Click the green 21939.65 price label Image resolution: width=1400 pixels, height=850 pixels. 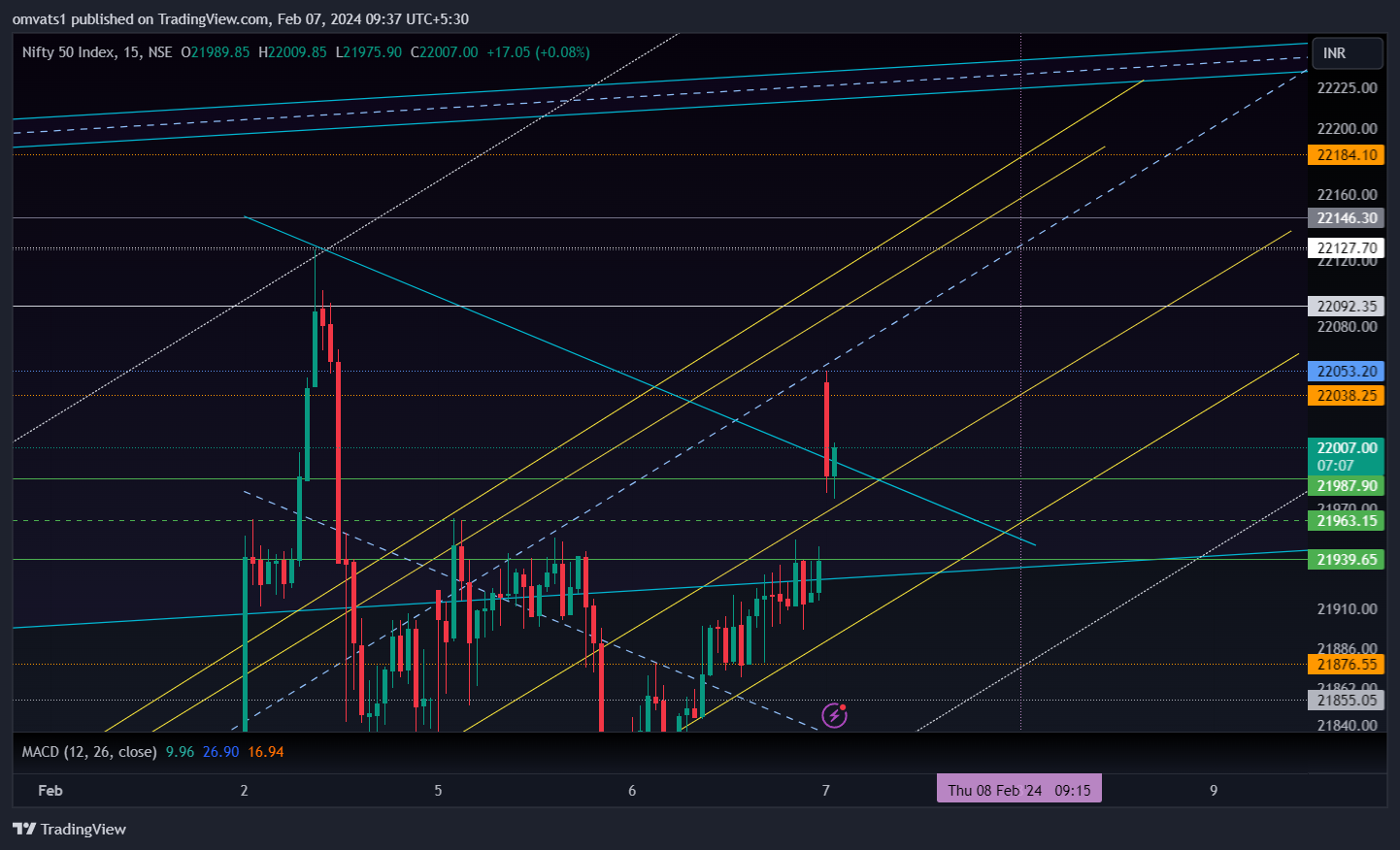pos(1346,560)
